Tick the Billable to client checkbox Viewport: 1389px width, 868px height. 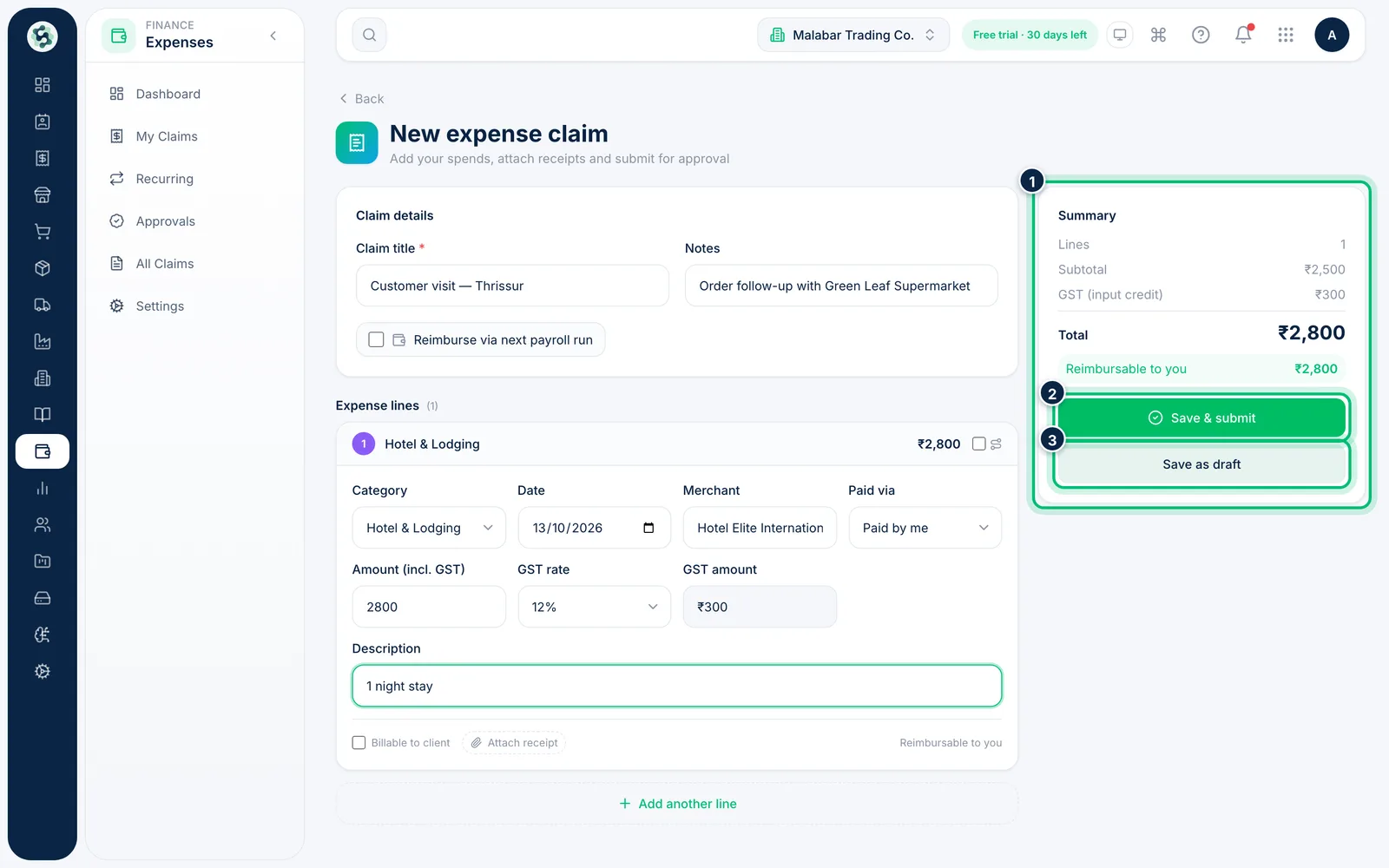(359, 742)
